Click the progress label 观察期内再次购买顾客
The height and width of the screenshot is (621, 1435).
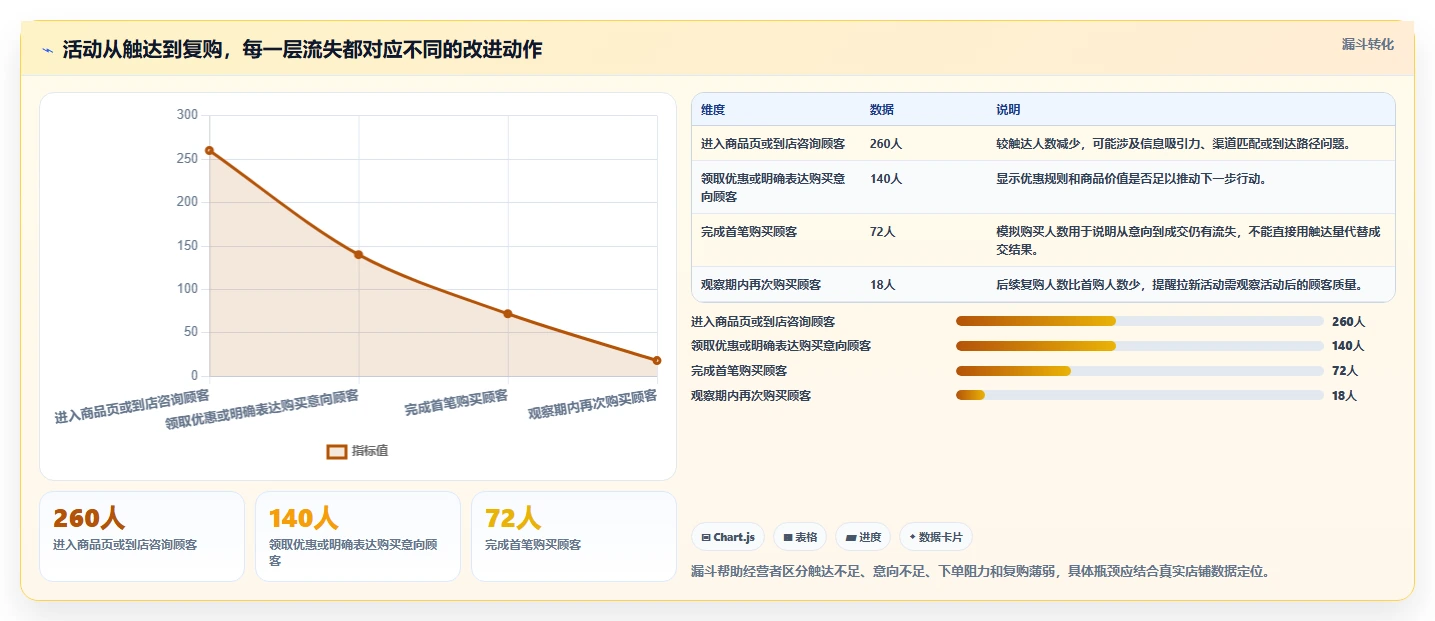pyautogui.click(x=751, y=395)
